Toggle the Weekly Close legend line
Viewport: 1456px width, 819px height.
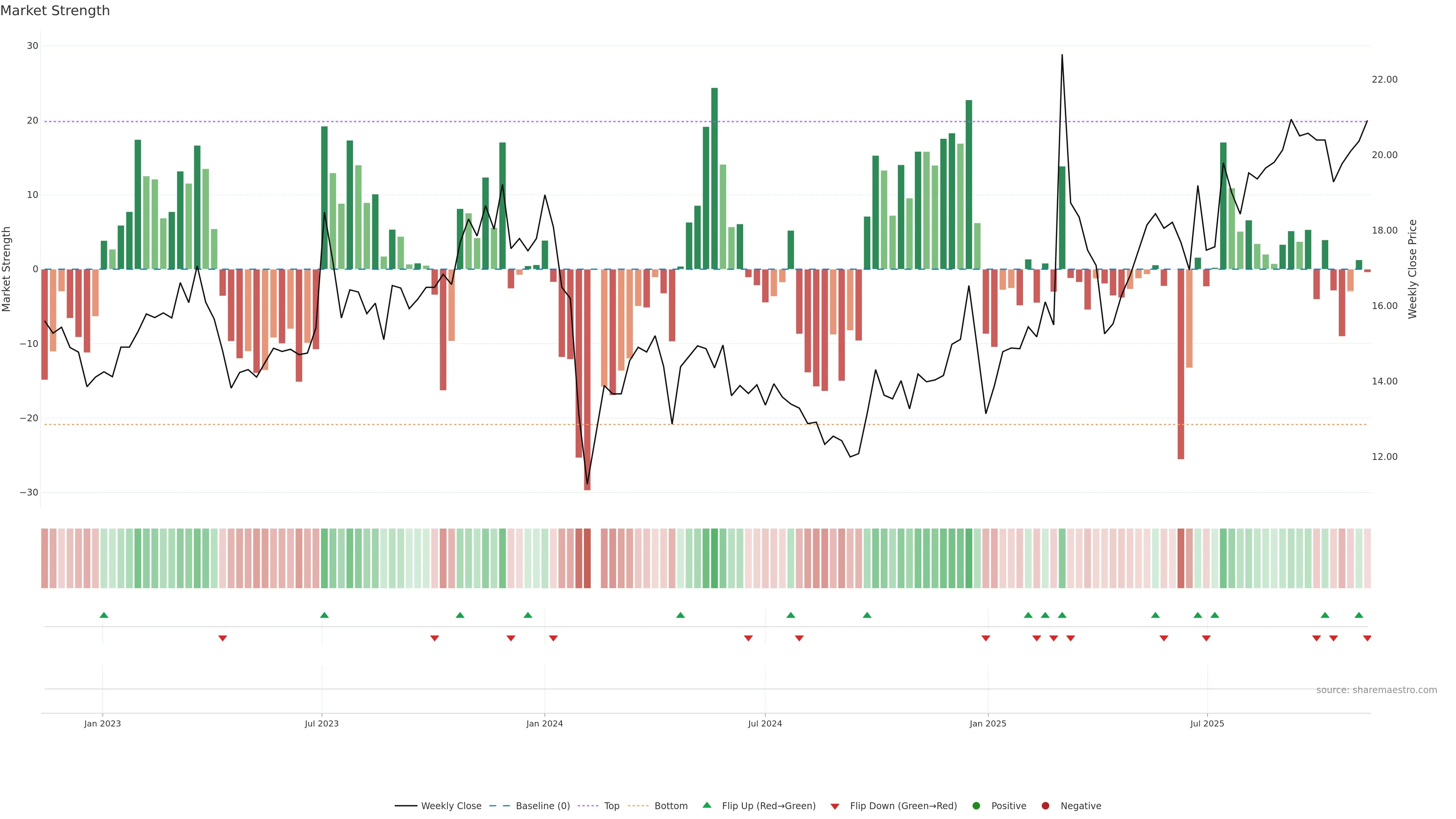[406, 806]
